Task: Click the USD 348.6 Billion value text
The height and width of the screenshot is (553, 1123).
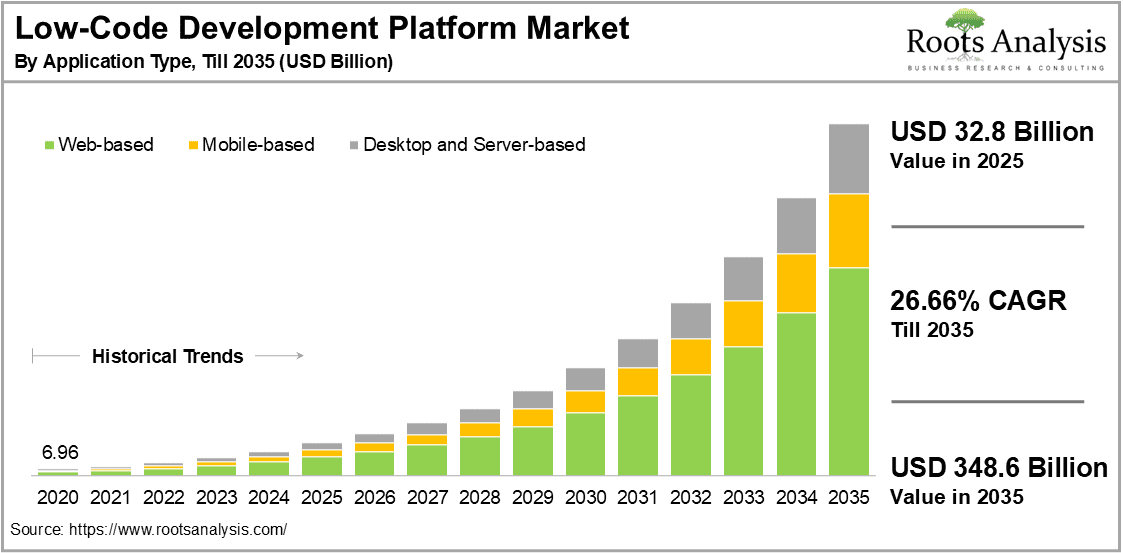Action: click(x=998, y=469)
